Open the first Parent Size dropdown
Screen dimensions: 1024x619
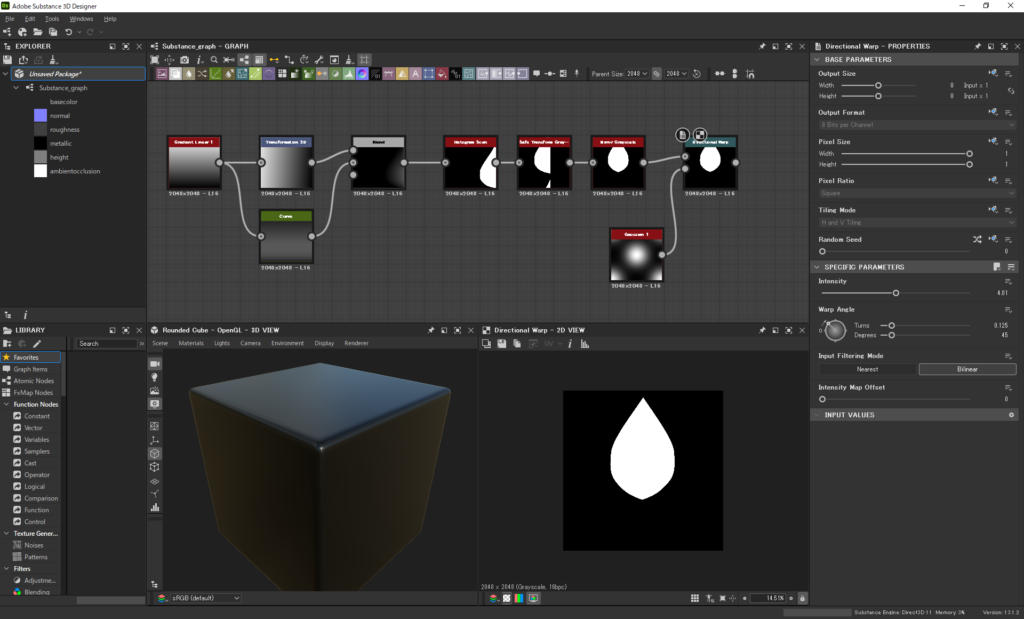tap(637, 74)
